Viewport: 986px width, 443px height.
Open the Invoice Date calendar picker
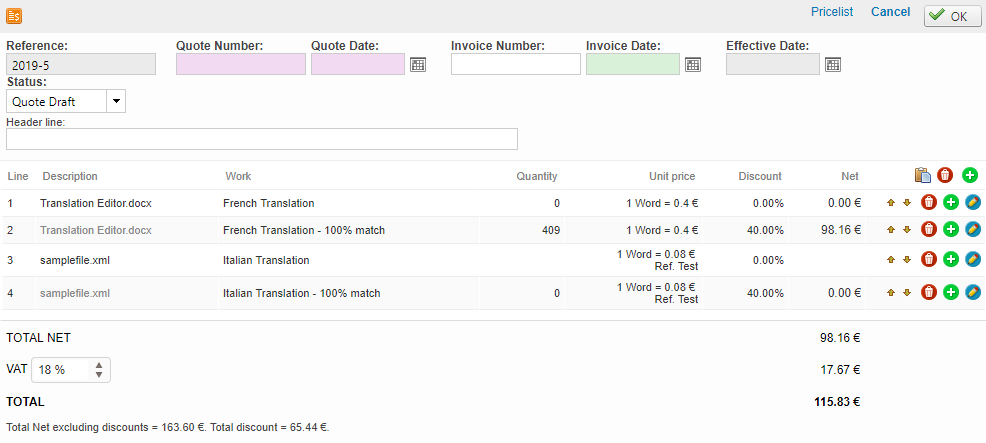693,65
